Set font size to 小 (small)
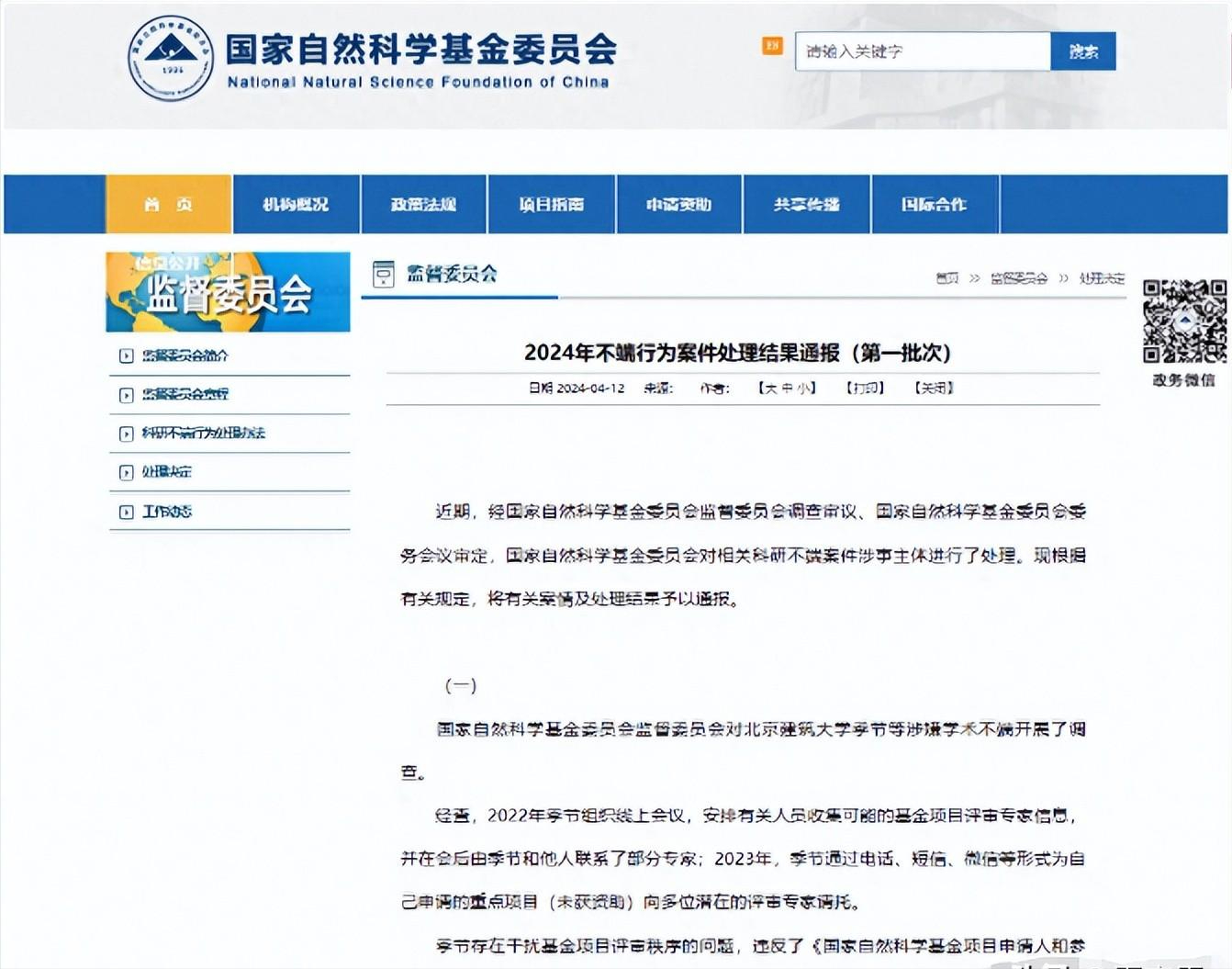 click(803, 389)
